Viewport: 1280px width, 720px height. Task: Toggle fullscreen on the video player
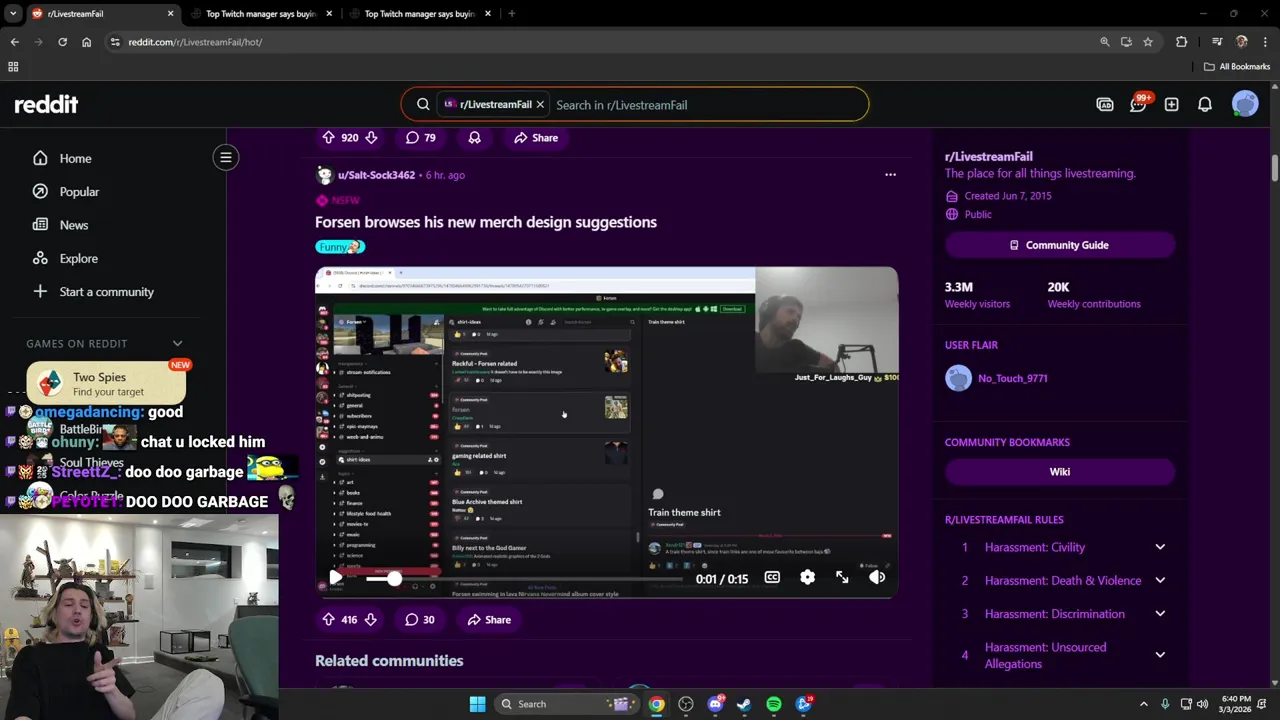click(x=842, y=578)
